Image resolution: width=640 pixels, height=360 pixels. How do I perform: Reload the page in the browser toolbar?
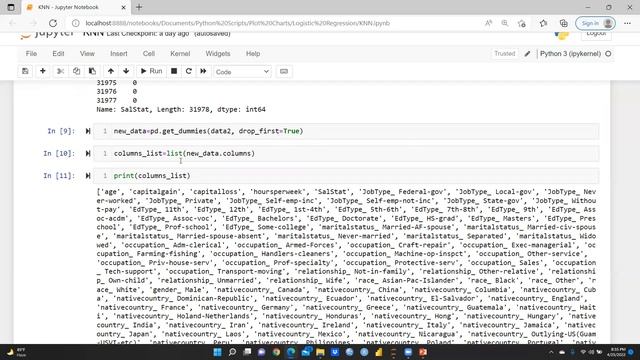point(53,23)
